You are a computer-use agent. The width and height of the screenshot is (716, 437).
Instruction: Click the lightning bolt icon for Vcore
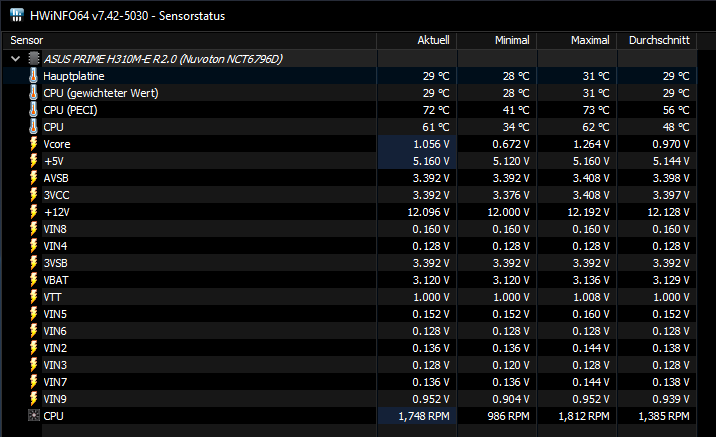point(33,144)
